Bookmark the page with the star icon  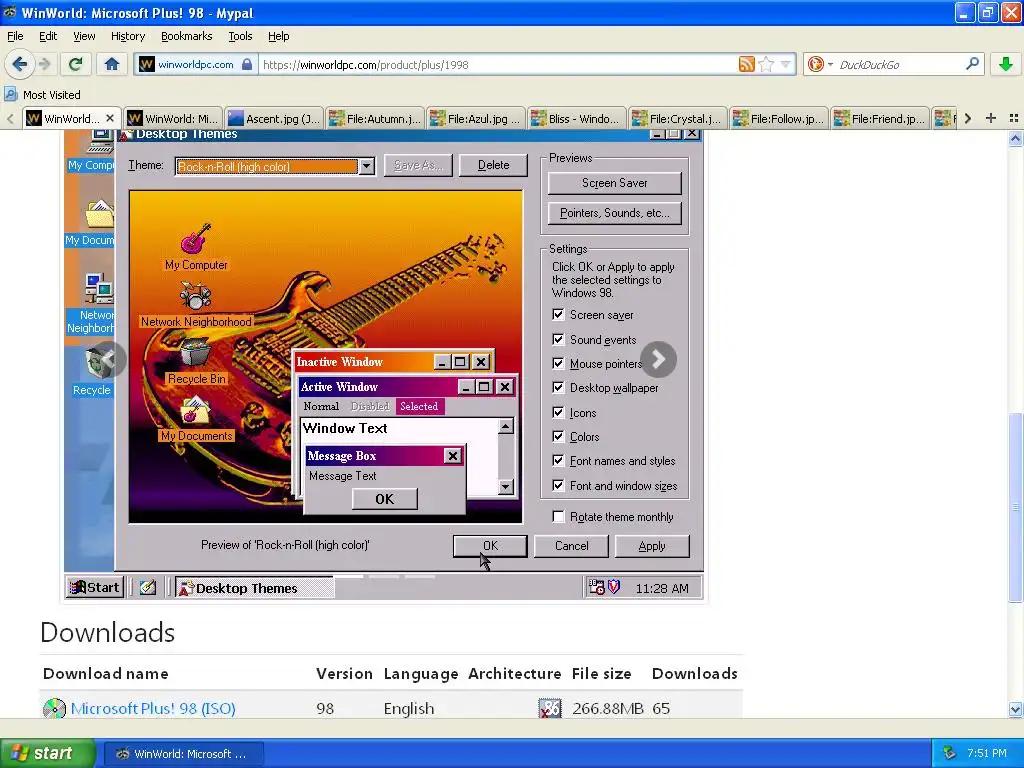pyautogui.click(x=766, y=64)
